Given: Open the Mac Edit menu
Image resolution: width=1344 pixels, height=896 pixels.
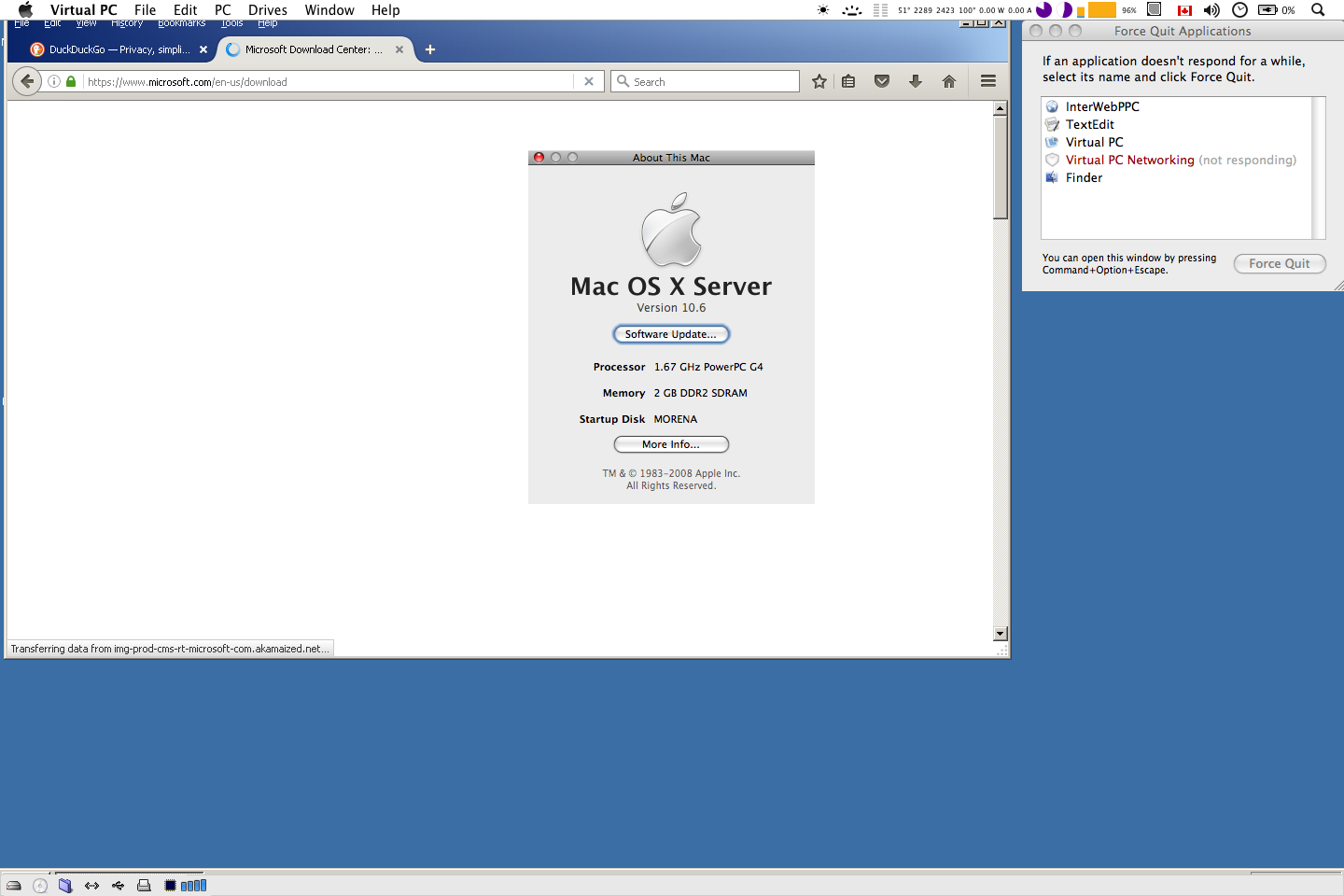Looking at the screenshot, I should (x=185, y=10).
